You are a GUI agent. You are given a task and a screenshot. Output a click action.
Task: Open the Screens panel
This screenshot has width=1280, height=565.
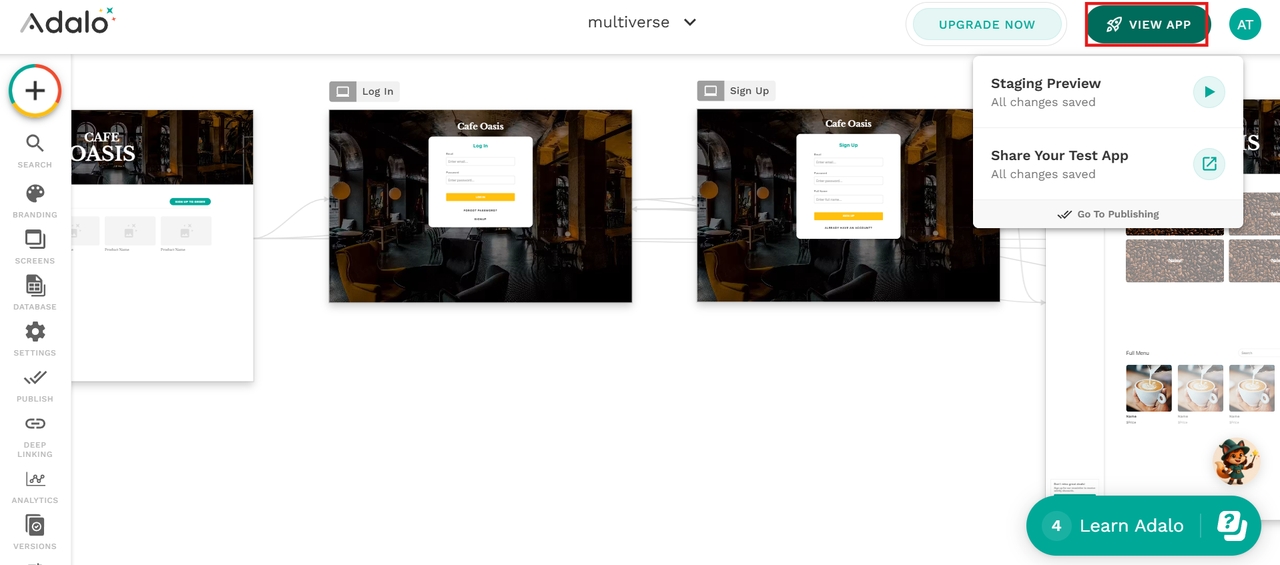pos(35,247)
